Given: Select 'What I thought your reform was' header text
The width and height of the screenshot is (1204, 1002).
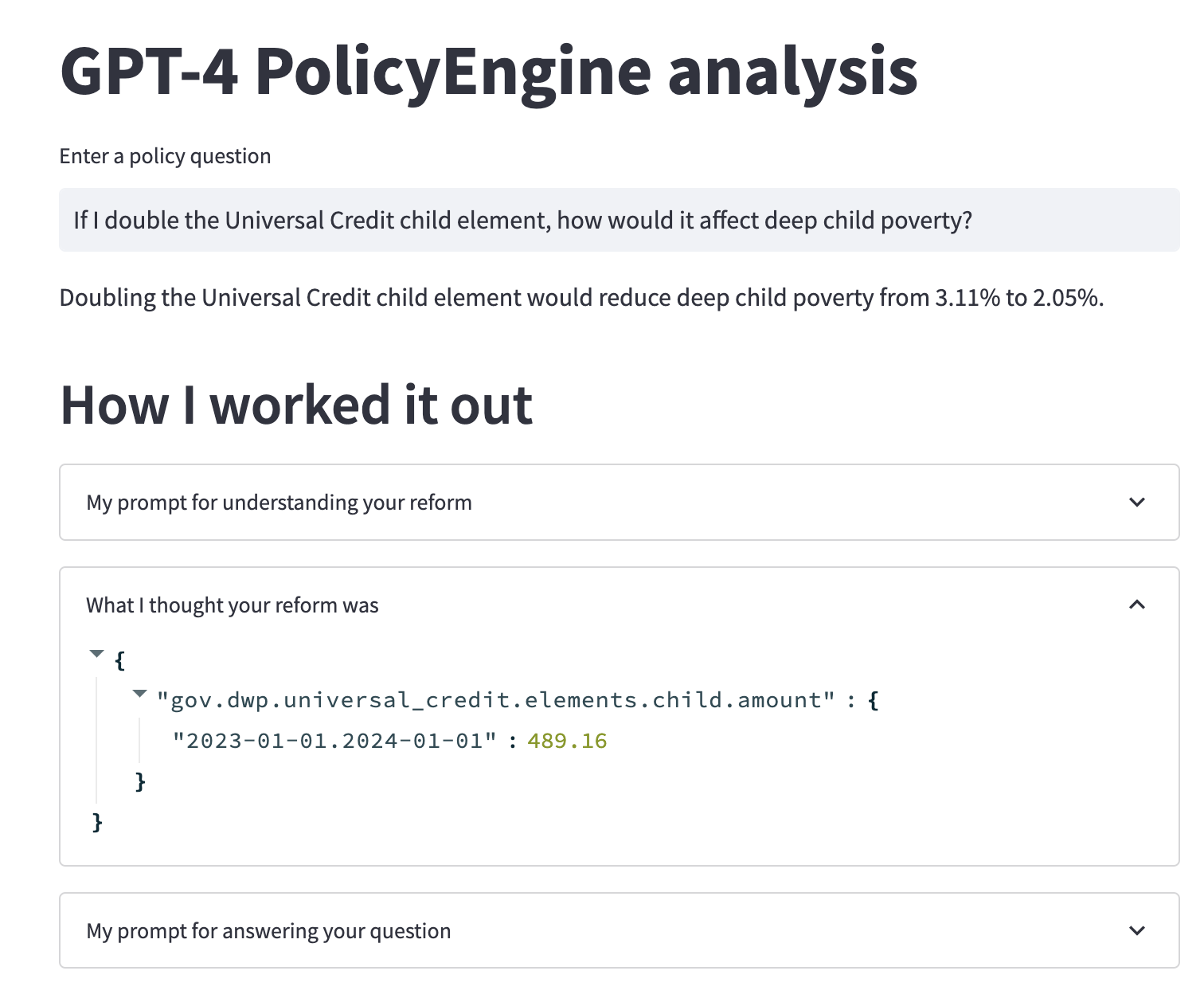Looking at the screenshot, I should [233, 605].
